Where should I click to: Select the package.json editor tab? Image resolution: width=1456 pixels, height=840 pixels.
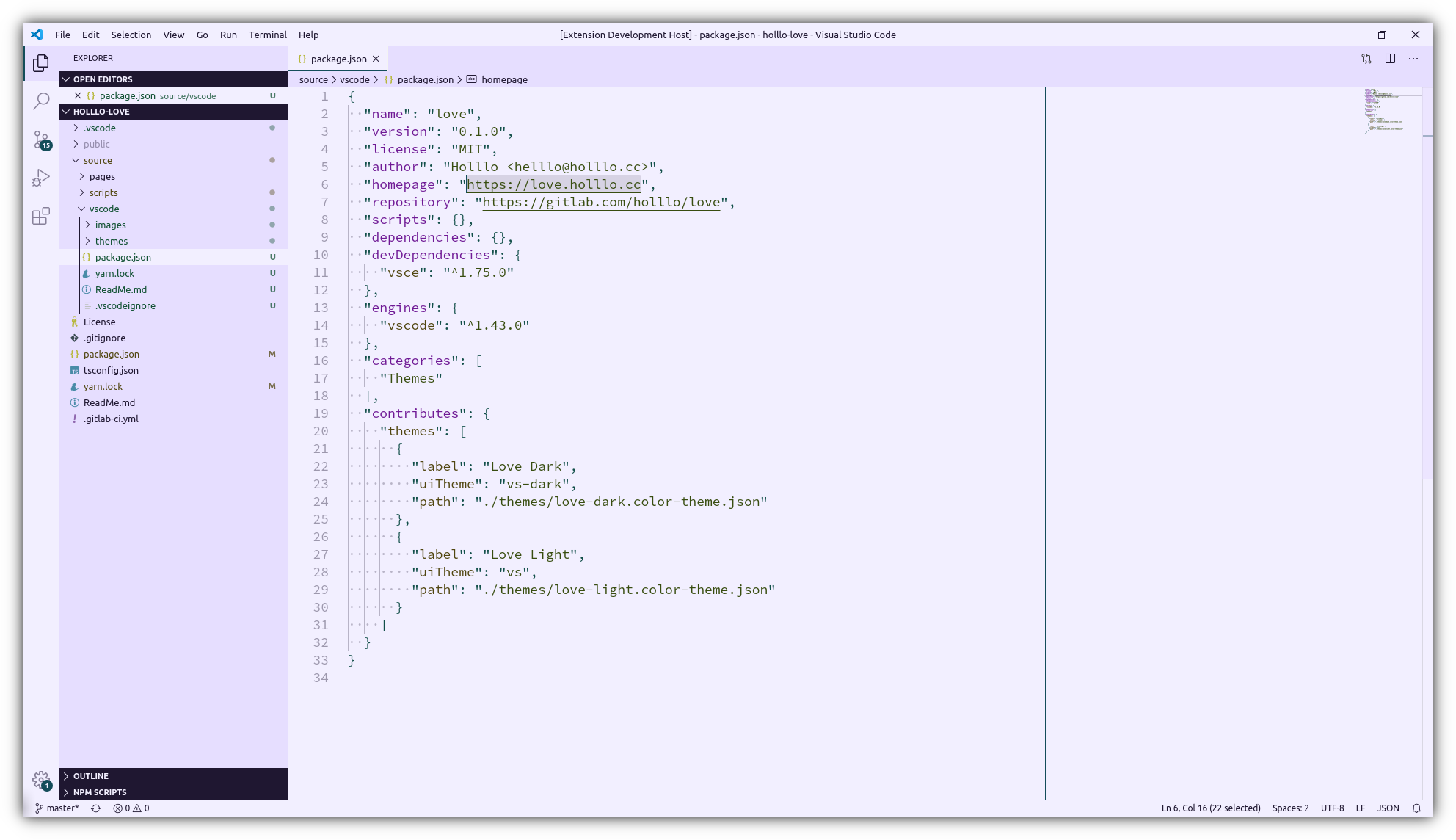[x=338, y=59]
